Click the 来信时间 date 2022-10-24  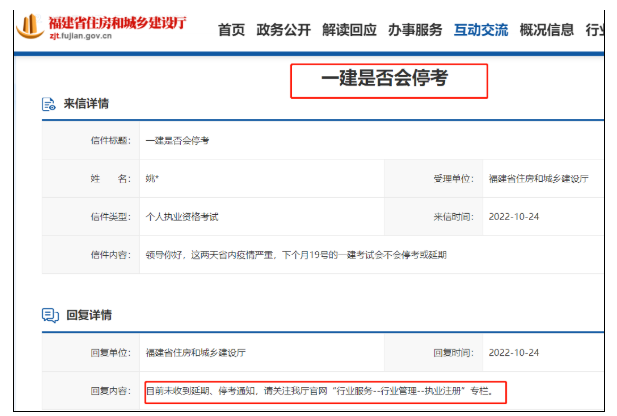click(x=514, y=217)
